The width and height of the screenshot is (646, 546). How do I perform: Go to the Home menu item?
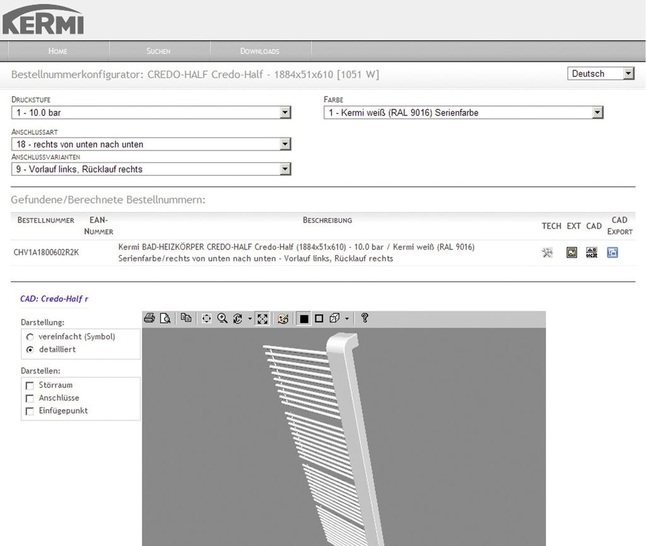coord(58,51)
